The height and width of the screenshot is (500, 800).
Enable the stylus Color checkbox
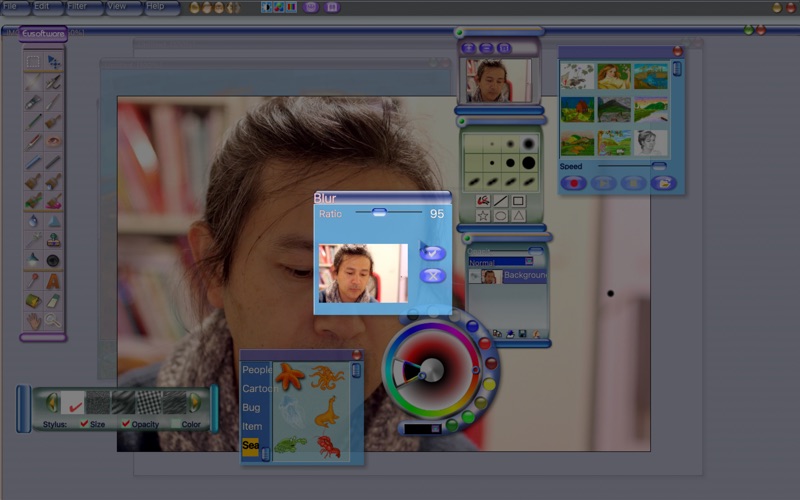(x=176, y=424)
